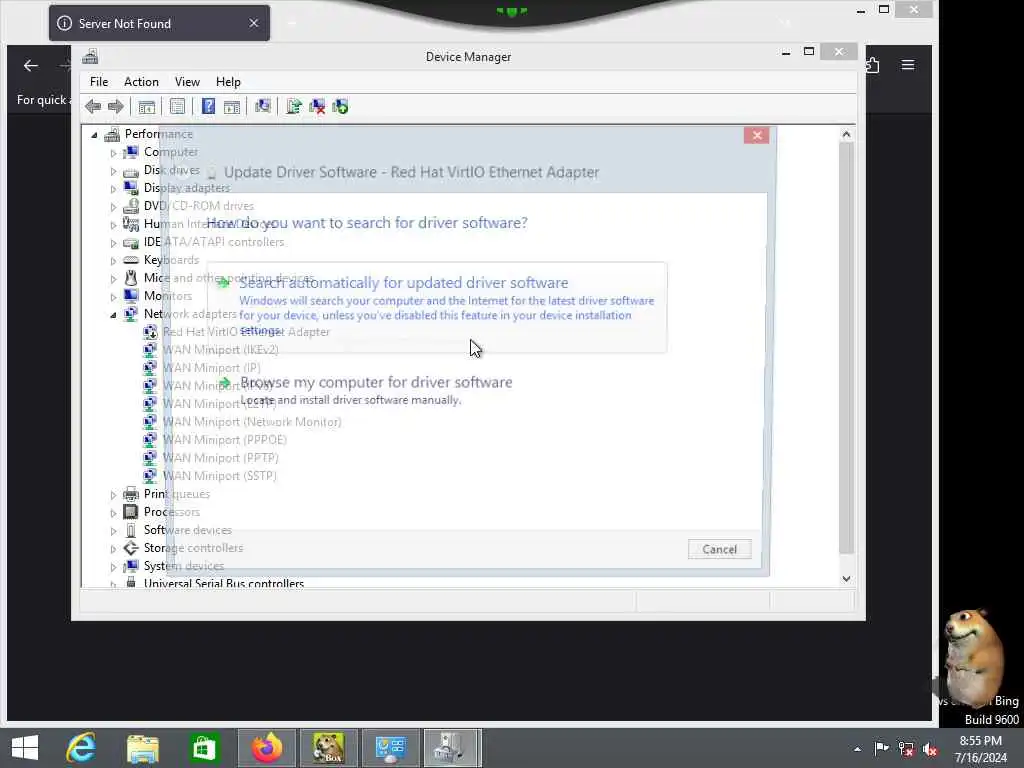Click the Action Center flag tray icon
The height and width of the screenshot is (768, 1024).
point(881,748)
